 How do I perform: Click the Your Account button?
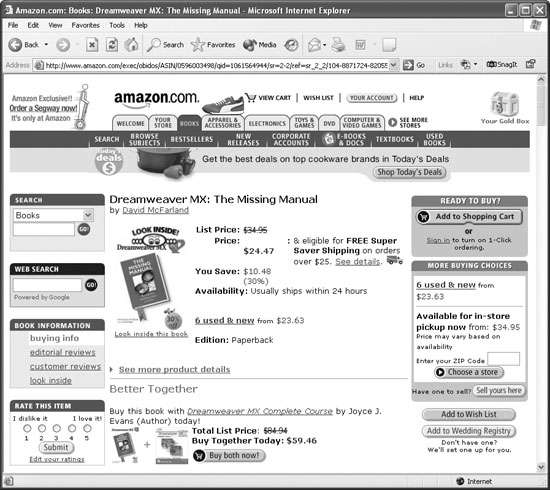(x=371, y=98)
